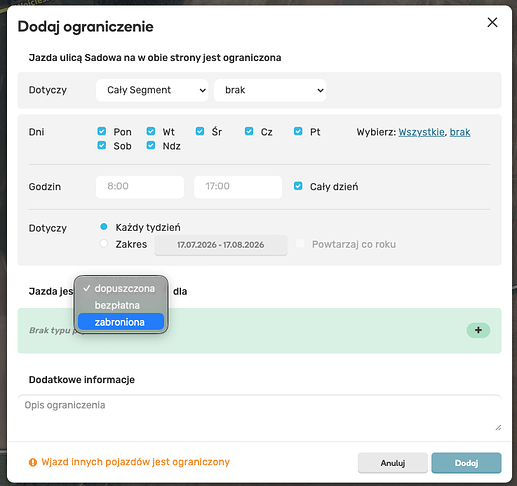Click the brak link next to Wybierz
This screenshot has height=486, width=517.
pos(460,132)
